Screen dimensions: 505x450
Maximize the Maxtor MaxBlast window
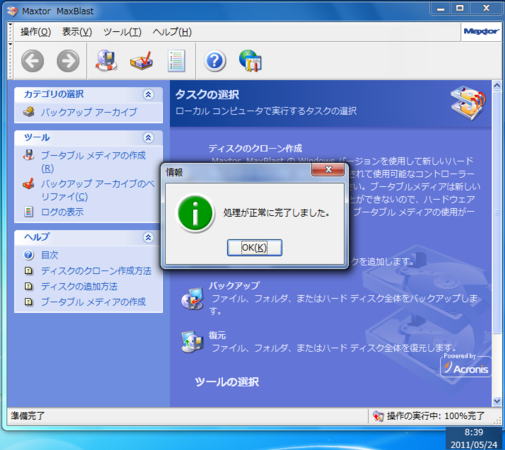click(x=460, y=9)
